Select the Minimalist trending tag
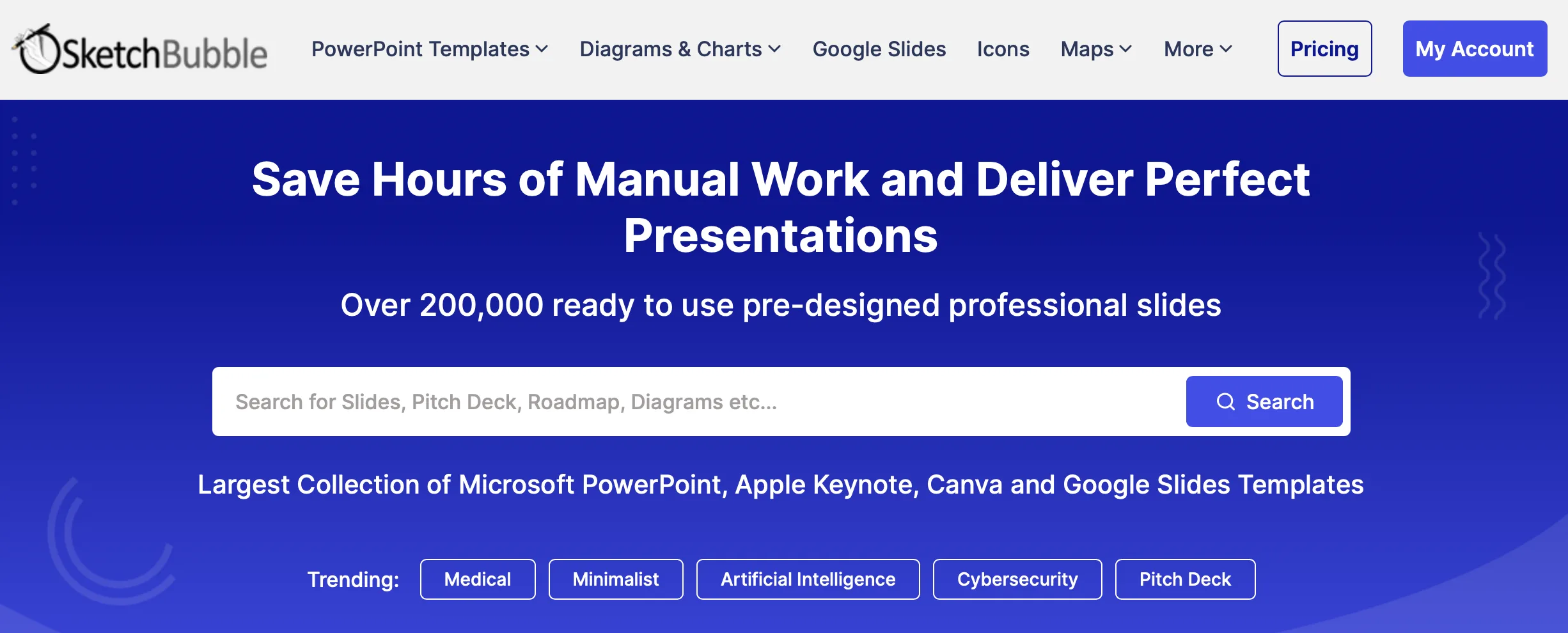1568x633 pixels. pyautogui.click(x=616, y=579)
